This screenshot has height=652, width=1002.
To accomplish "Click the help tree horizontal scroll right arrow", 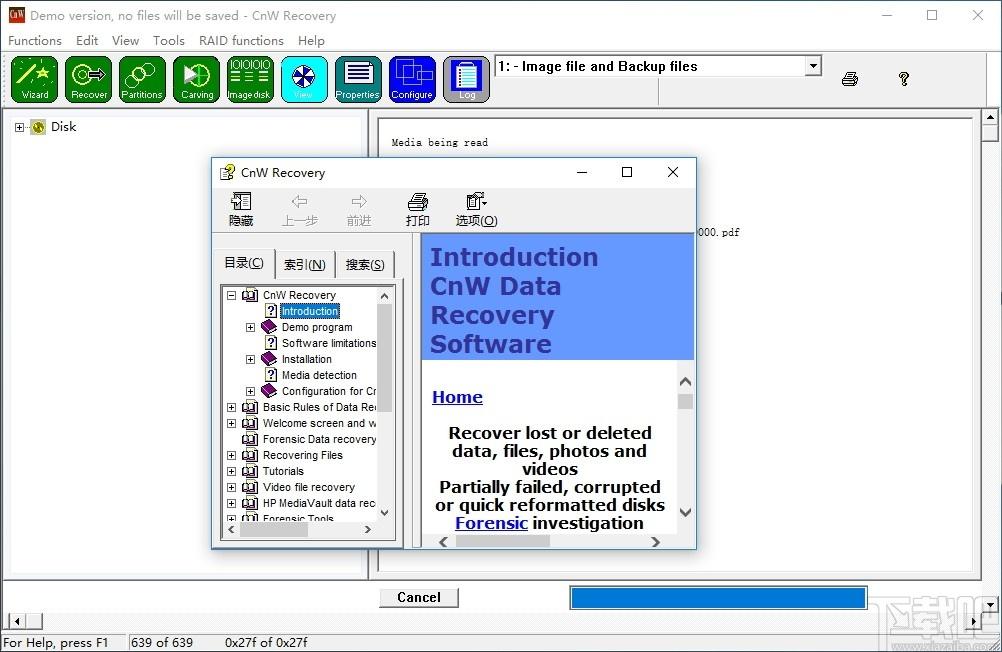I will pyautogui.click(x=367, y=529).
